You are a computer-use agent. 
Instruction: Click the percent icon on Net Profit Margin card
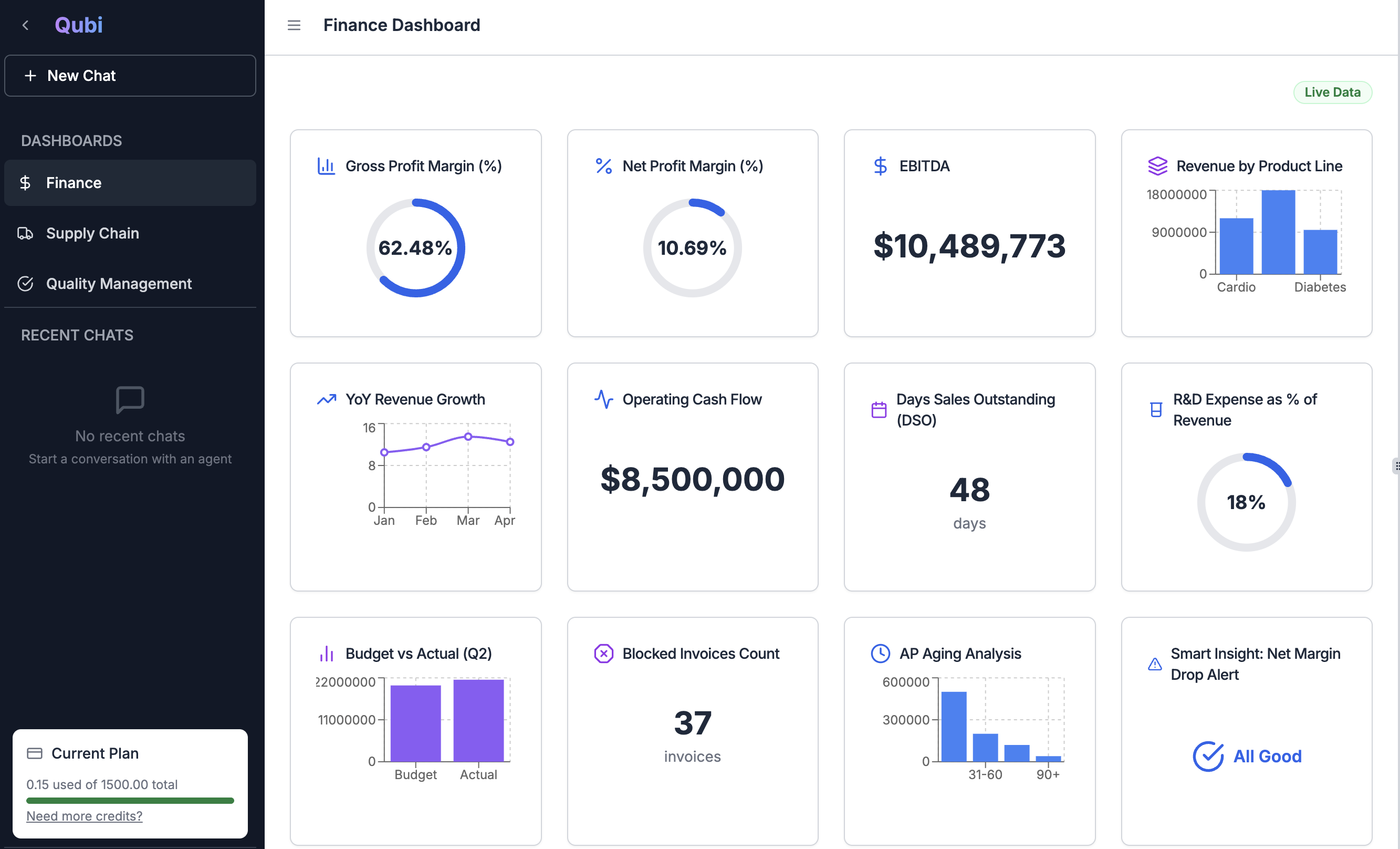click(x=603, y=165)
